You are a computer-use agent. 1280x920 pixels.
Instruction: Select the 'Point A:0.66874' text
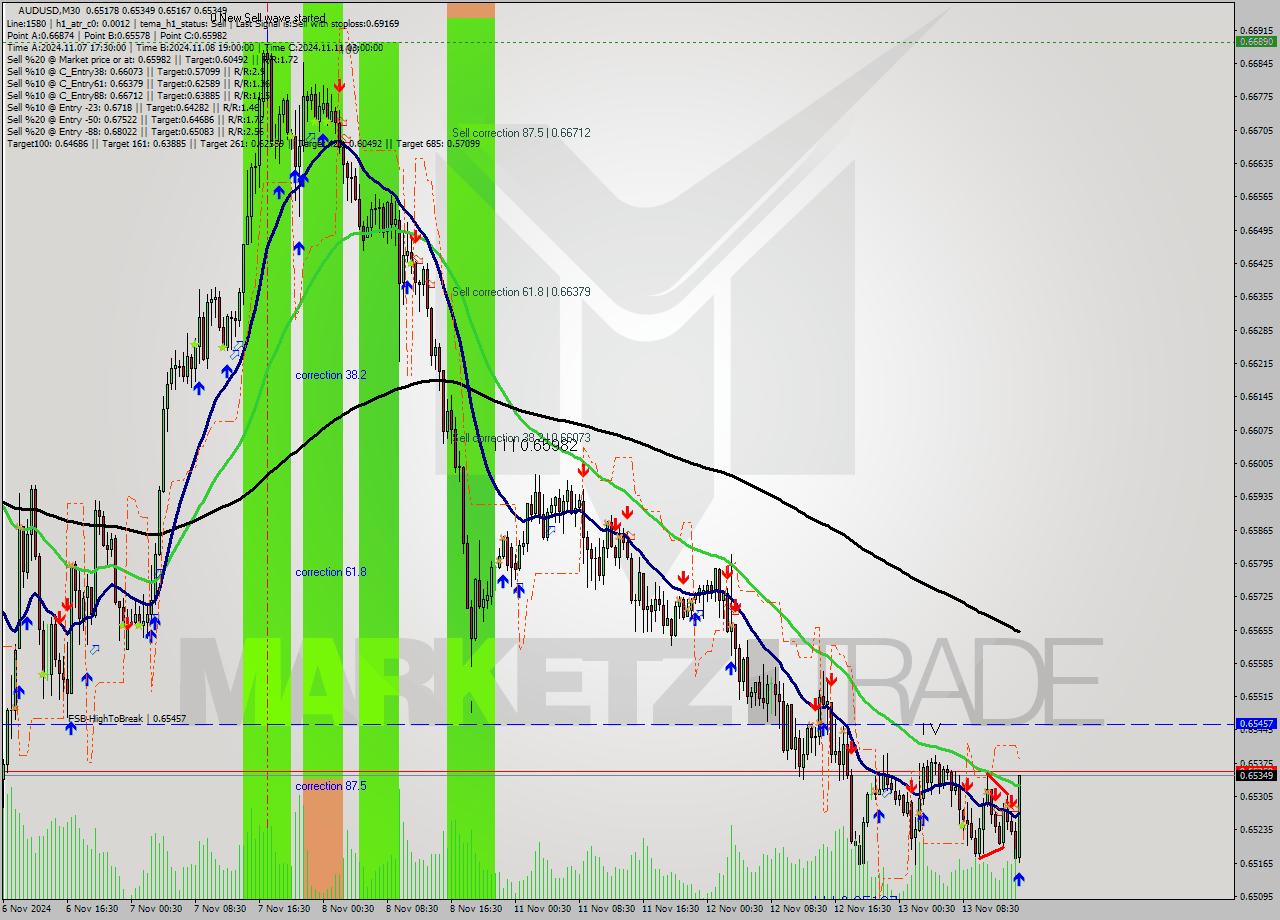click(x=39, y=35)
